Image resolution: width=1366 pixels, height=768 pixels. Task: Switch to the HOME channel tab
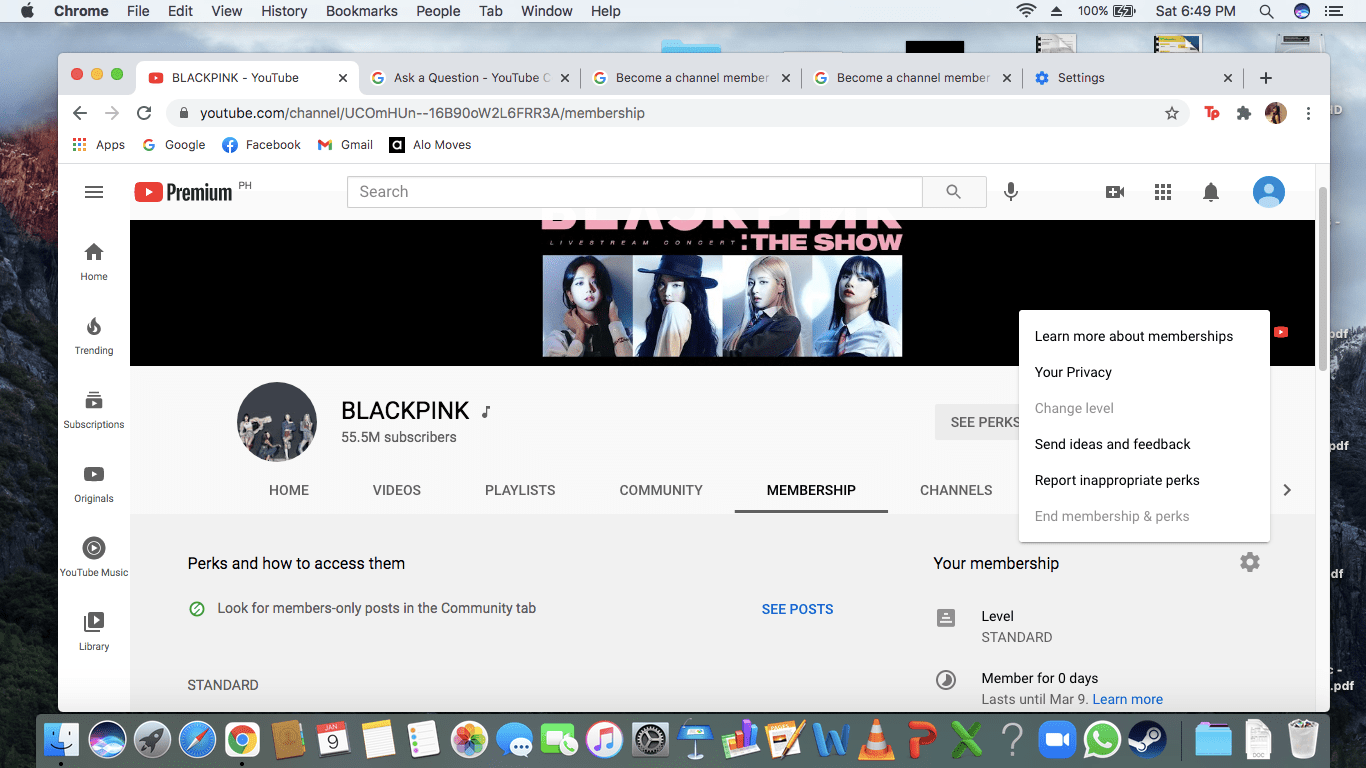tap(289, 490)
